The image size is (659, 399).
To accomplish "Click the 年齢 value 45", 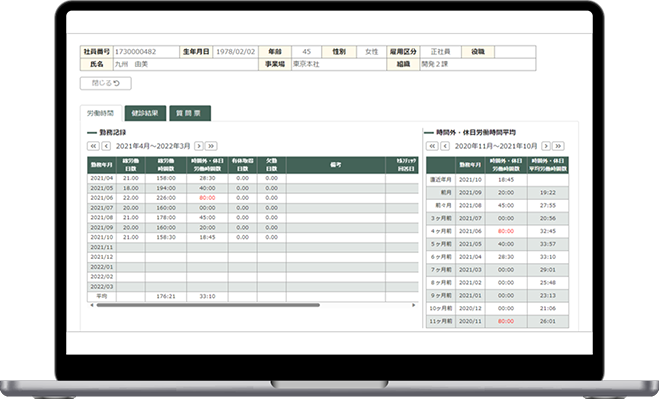I will [x=306, y=52].
